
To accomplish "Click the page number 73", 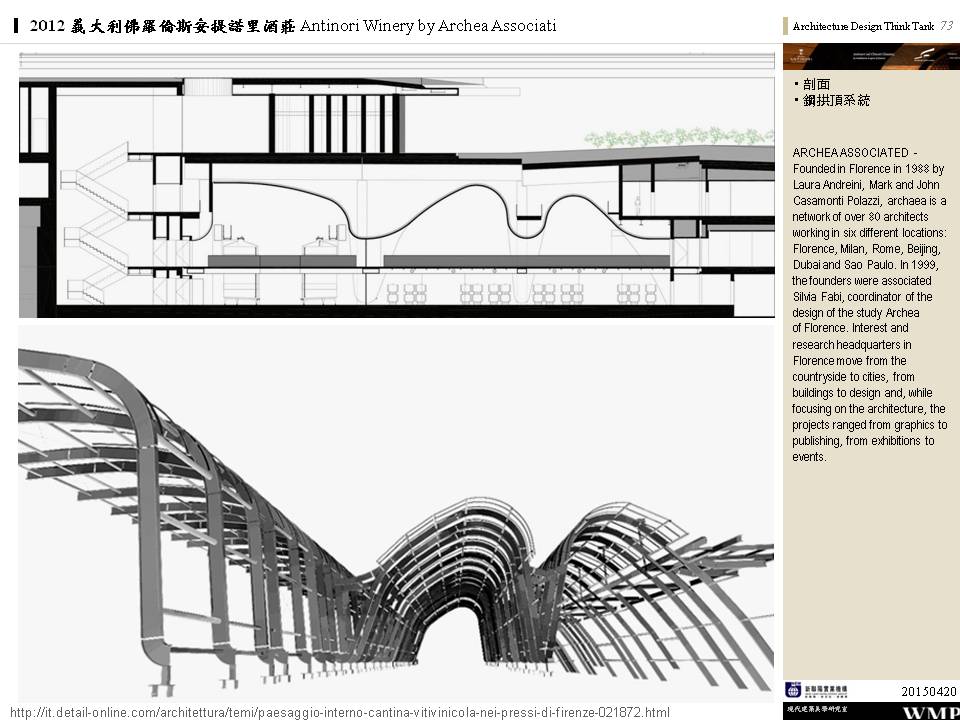I will 946,26.
